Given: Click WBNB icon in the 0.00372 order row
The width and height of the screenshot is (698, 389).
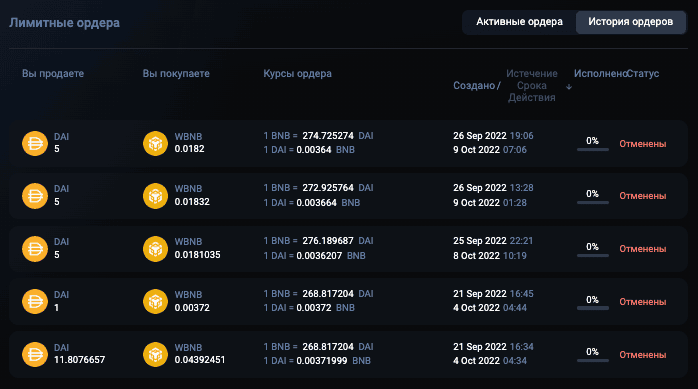Looking at the screenshot, I should (x=155, y=301).
